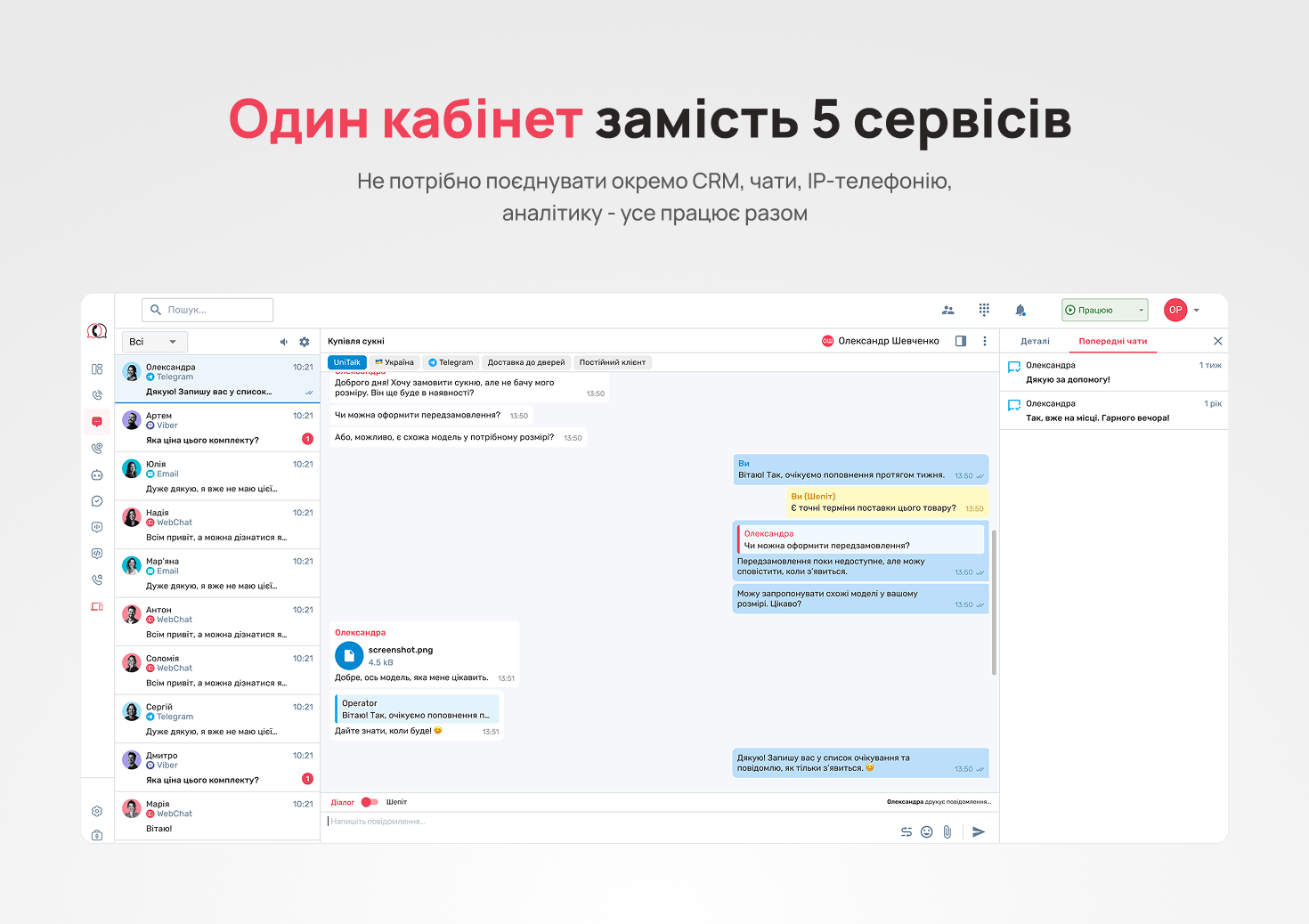Viewport: 1309px width, 924px height.
Task: Open the billing icon at sidebar bottom
Action: [x=97, y=835]
